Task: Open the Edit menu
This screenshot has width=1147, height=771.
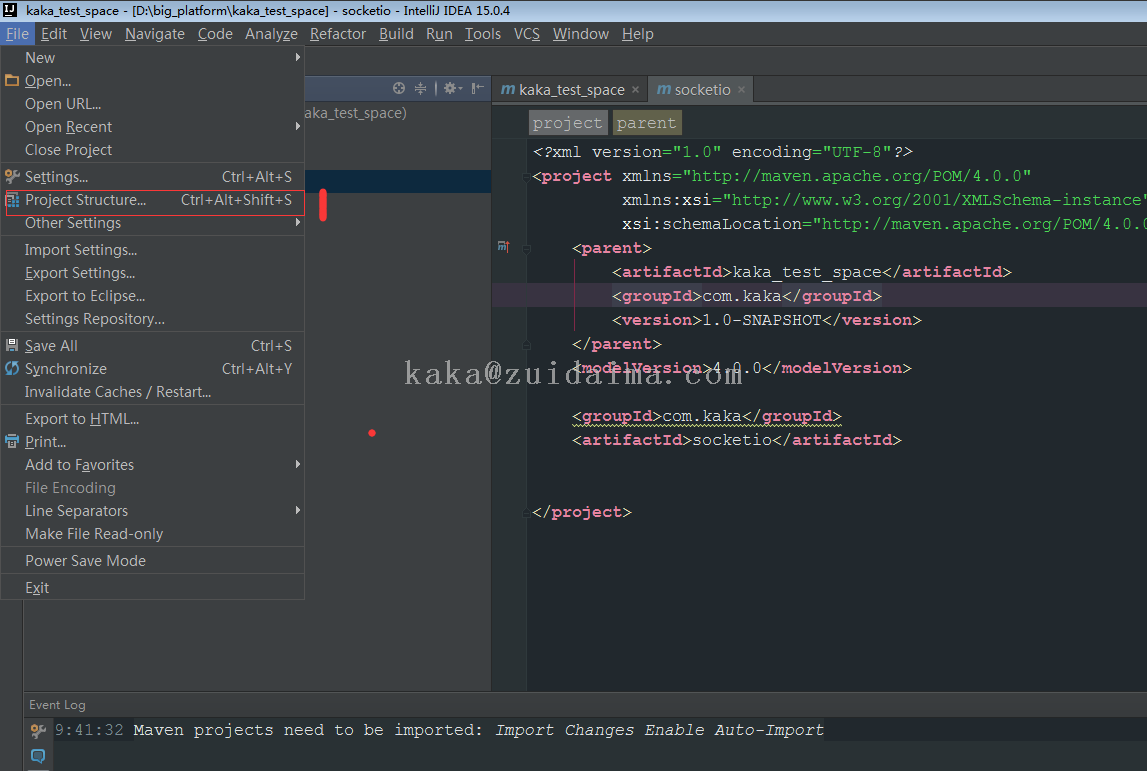Action: point(53,34)
